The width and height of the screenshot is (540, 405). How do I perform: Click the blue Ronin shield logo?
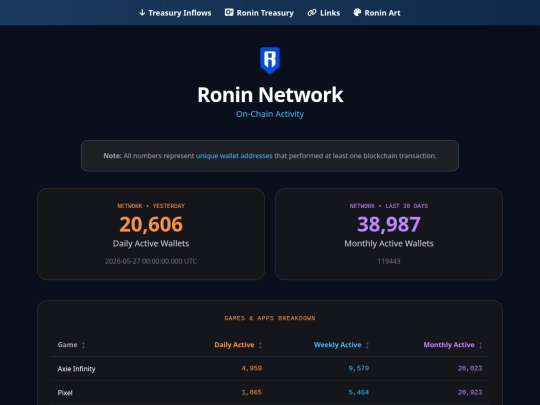point(270,60)
